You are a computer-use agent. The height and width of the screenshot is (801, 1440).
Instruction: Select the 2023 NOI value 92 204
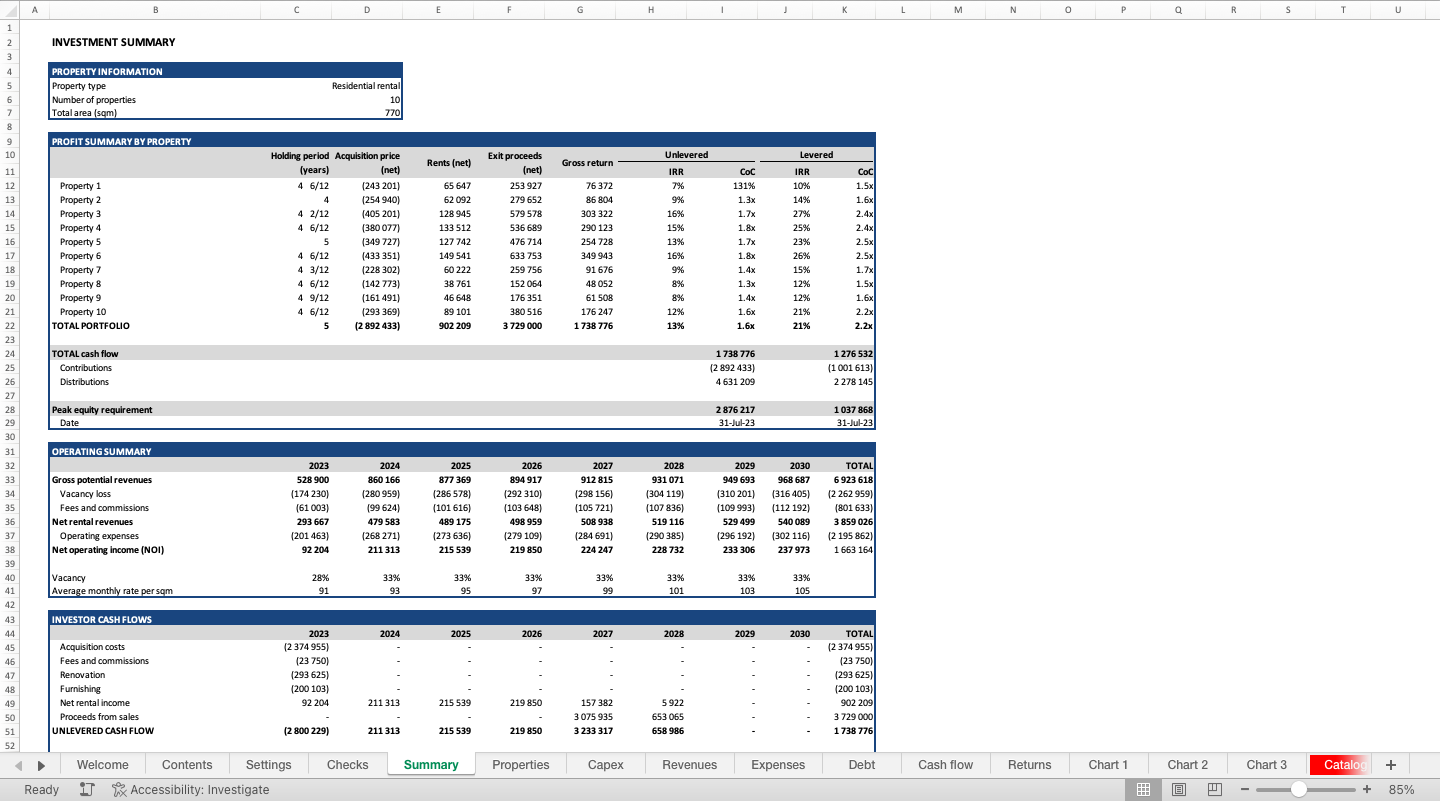[x=314, y=550]
